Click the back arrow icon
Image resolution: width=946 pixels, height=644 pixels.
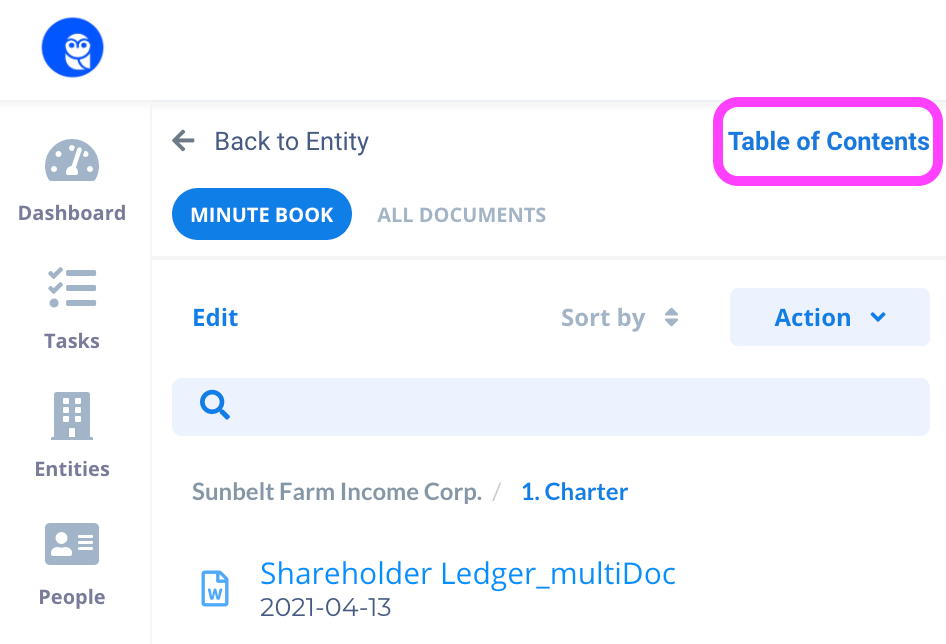[x=183, y=141]
